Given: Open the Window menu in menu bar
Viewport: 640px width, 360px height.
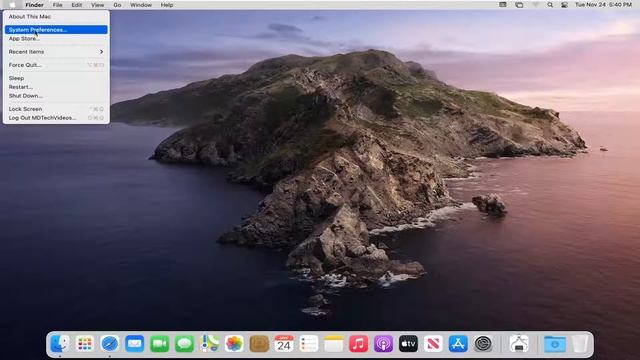Looking at the screenshot, I should pyautogui.click(x=141, y=5).
